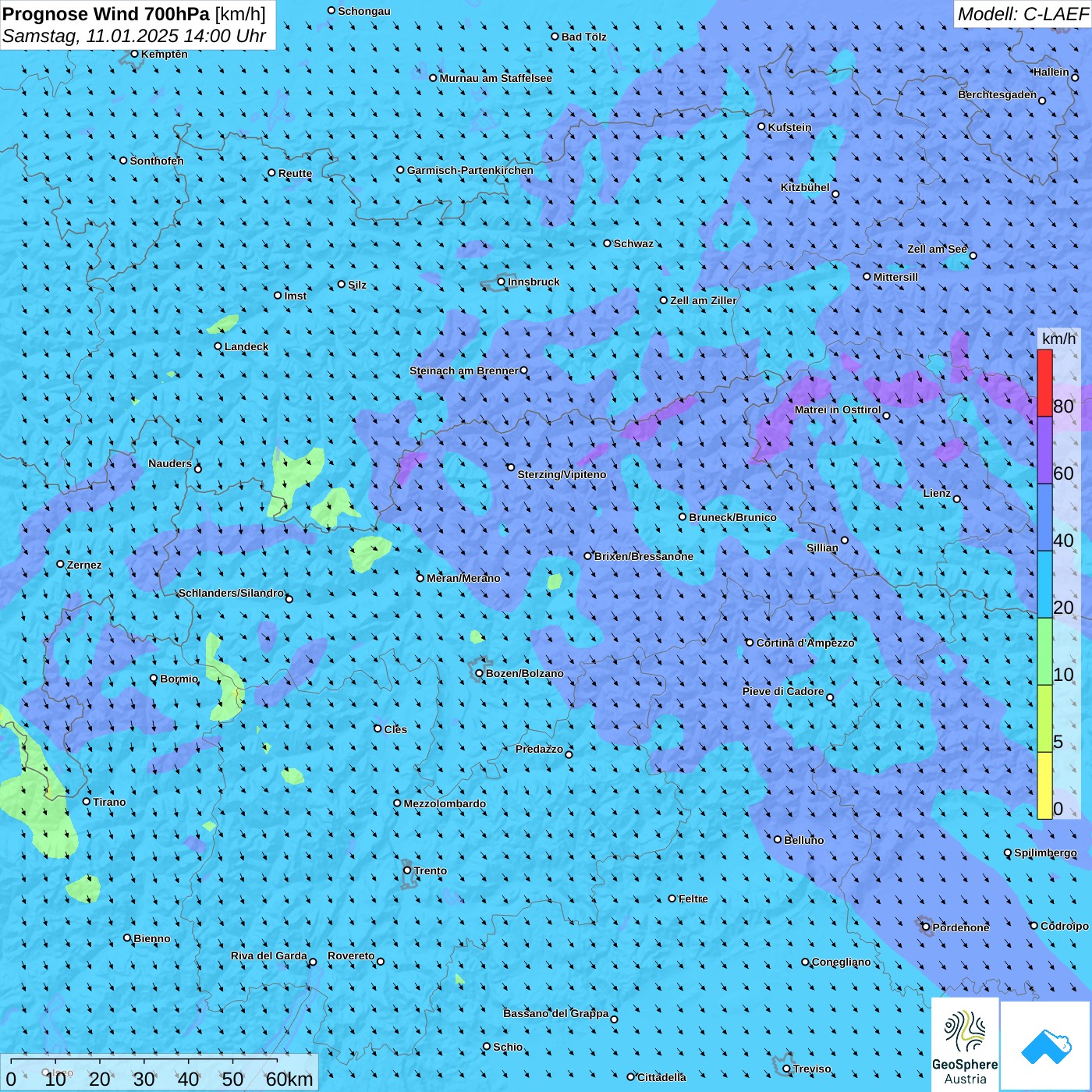Click the Schio city marker

click(487, 1047)
